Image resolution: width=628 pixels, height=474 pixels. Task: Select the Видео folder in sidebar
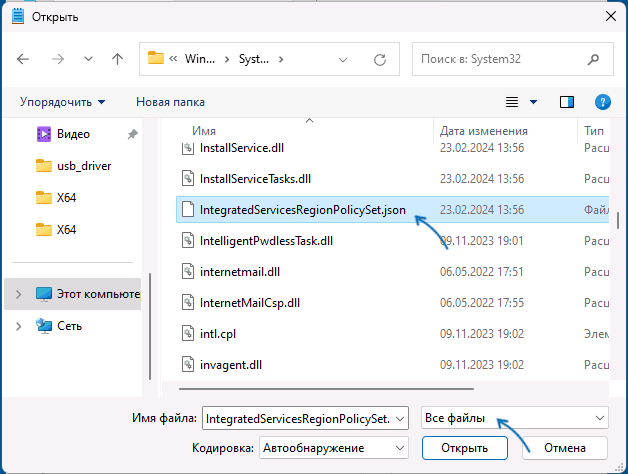point(72,133)
